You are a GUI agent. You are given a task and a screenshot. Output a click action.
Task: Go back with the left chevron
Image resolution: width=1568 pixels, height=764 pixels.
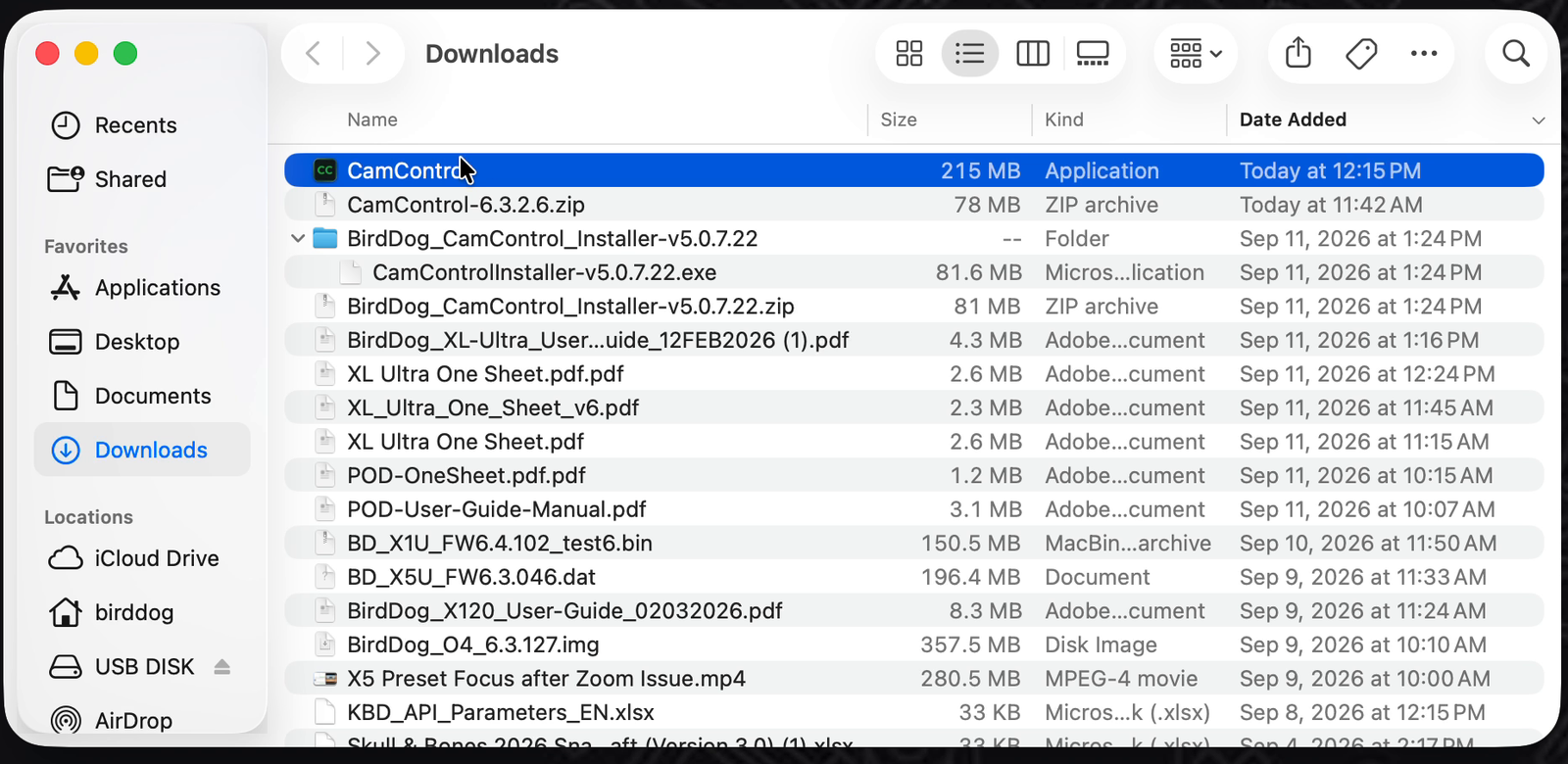314,53
